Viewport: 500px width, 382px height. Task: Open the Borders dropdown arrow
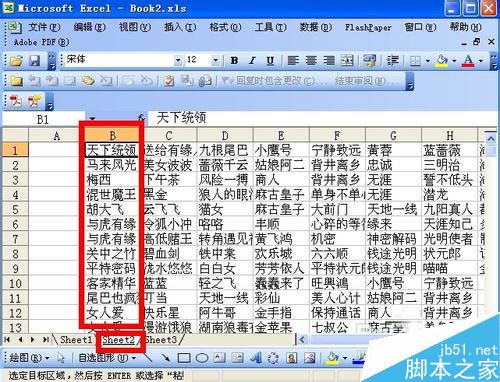tap(427, 61)
